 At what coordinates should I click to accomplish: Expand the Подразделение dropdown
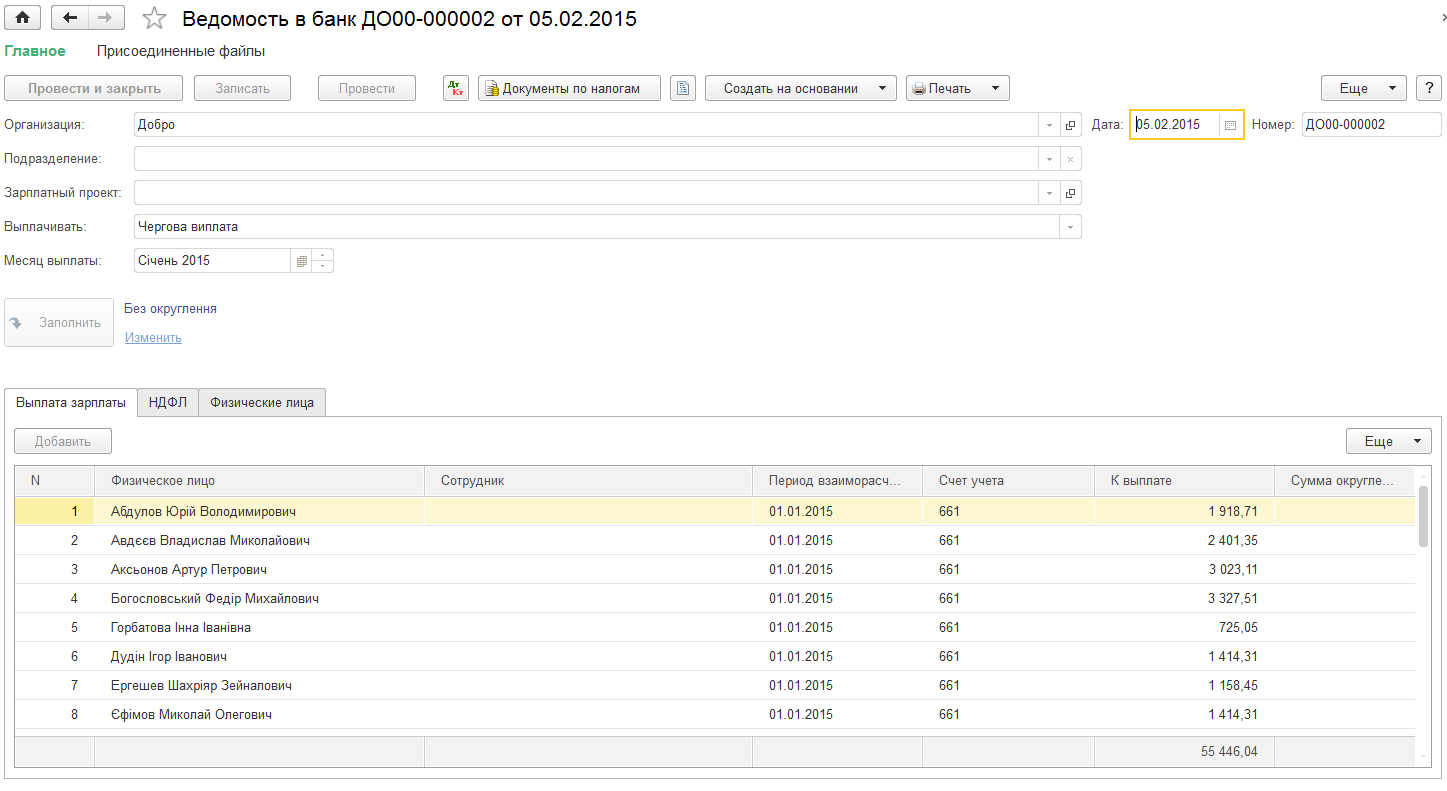[x=1049, y=159]
